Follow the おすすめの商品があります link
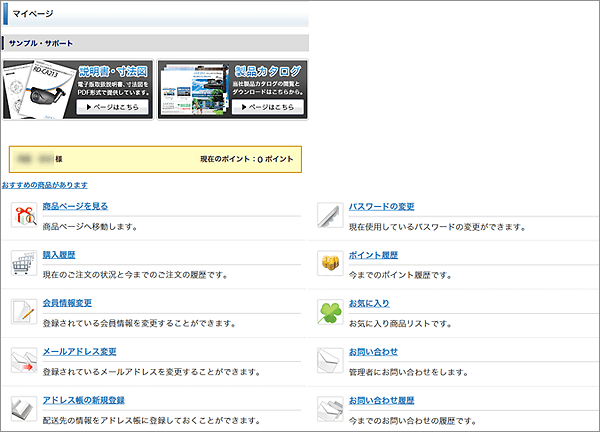The width and height of the screenshot is (600, 432). click(x=45, y=185)
